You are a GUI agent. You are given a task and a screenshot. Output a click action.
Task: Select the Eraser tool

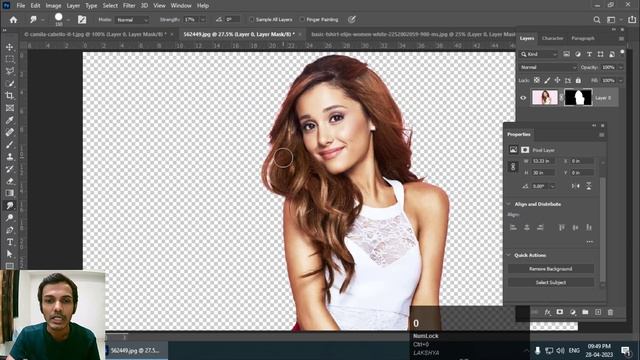point(9,181)
